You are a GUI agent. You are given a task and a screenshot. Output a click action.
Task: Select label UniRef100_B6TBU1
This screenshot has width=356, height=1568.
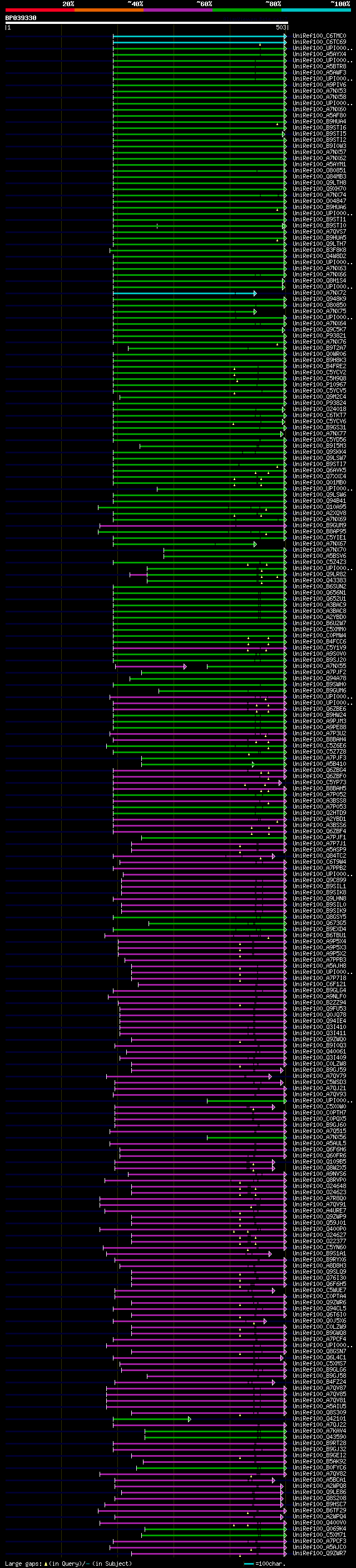tap(319, 936)
